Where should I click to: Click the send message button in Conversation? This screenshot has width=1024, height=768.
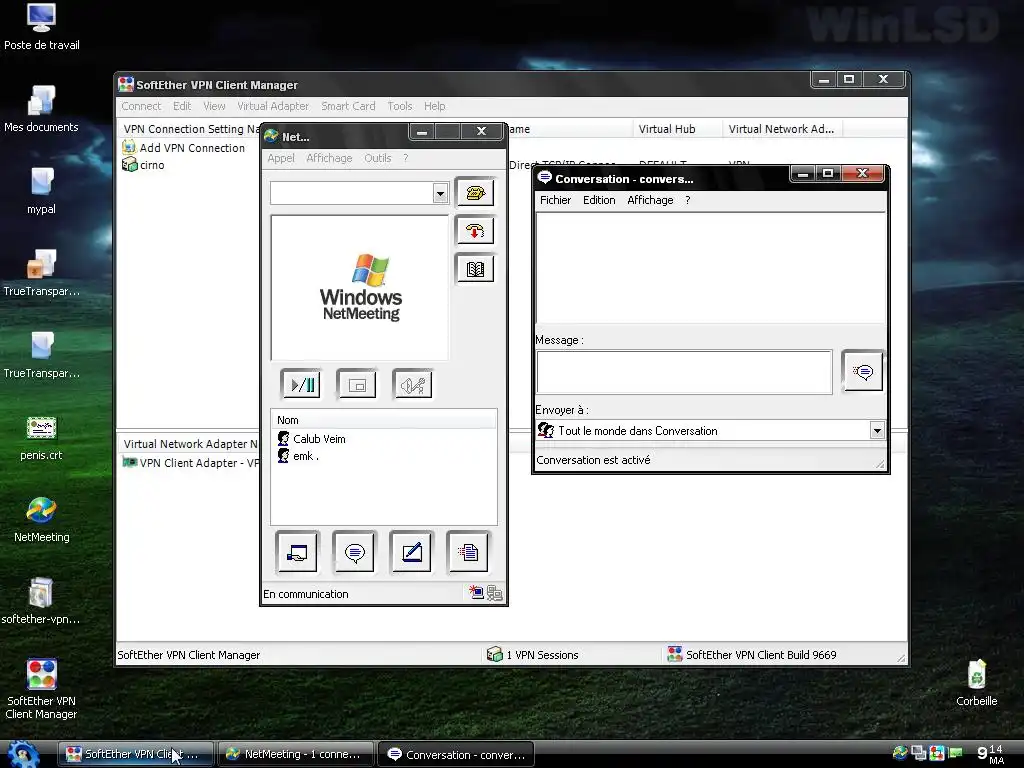tap(863, 372)
